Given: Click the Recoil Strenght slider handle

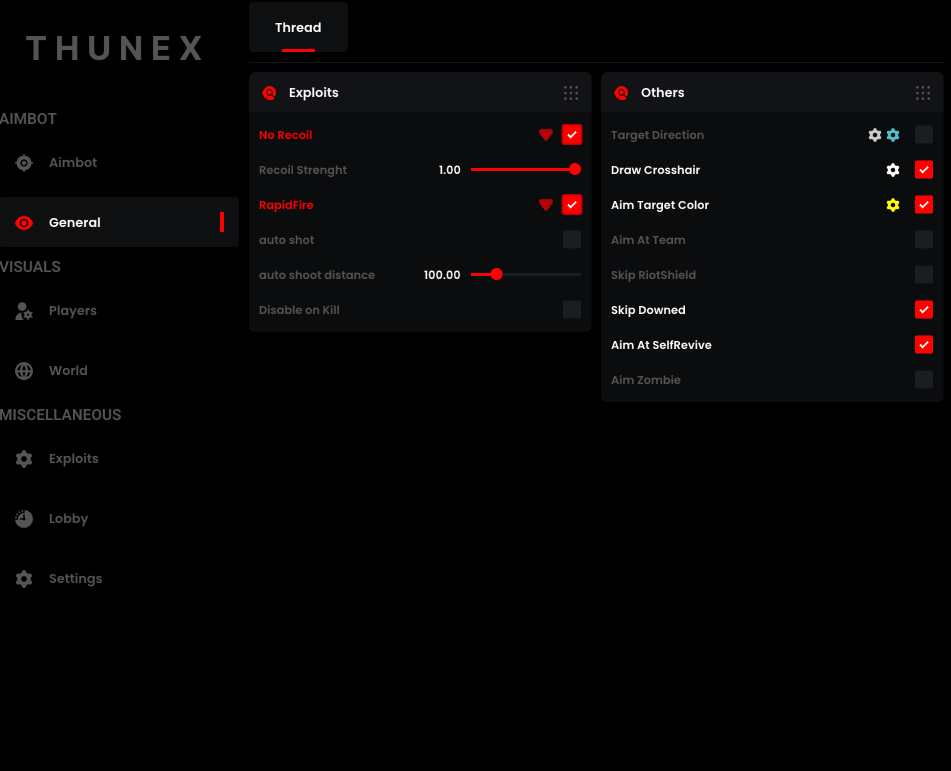Looking at the screenshot, I should 574,170.
